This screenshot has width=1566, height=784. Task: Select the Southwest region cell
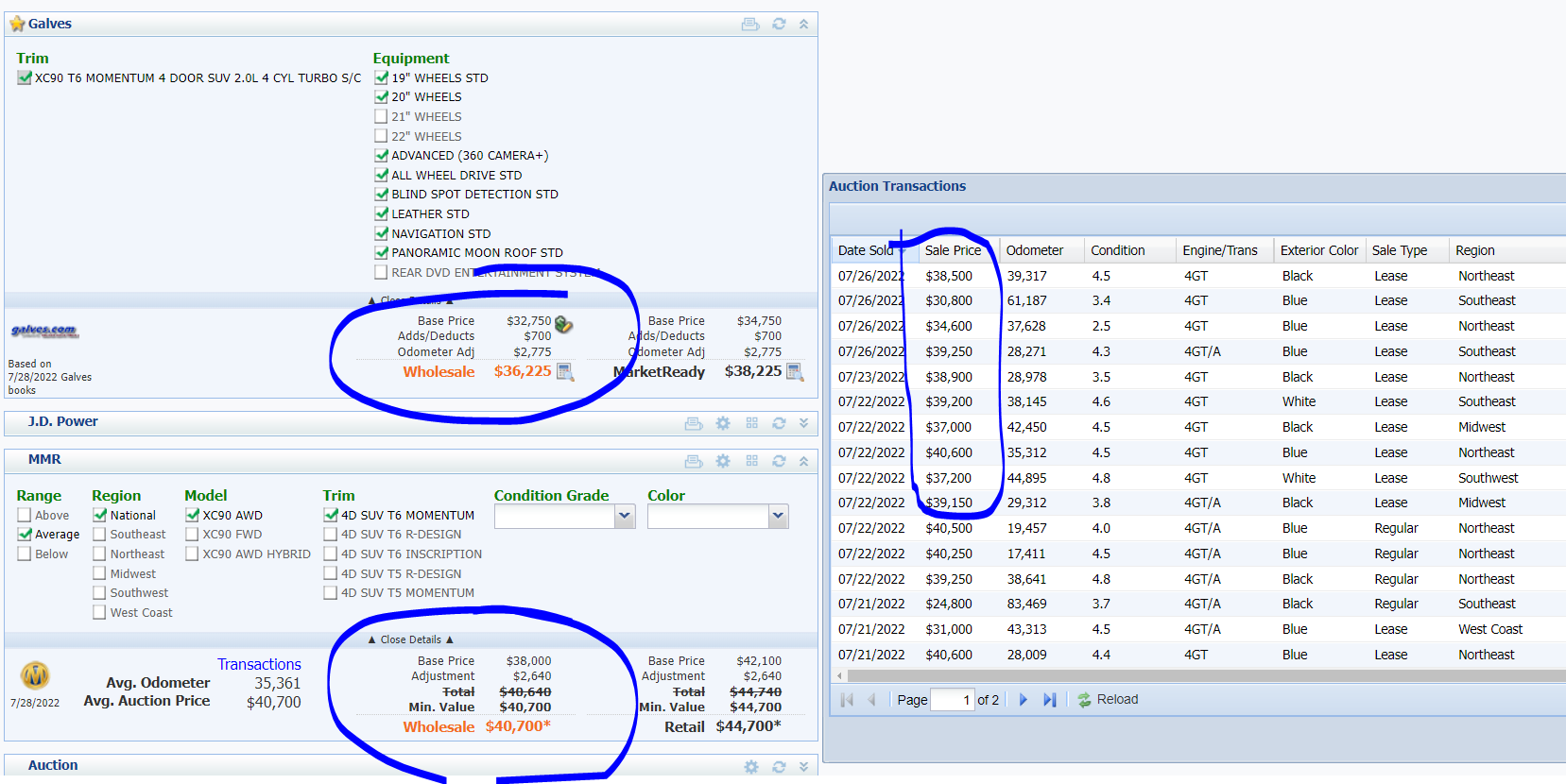pyautogui.click(x=1489, y=478)
